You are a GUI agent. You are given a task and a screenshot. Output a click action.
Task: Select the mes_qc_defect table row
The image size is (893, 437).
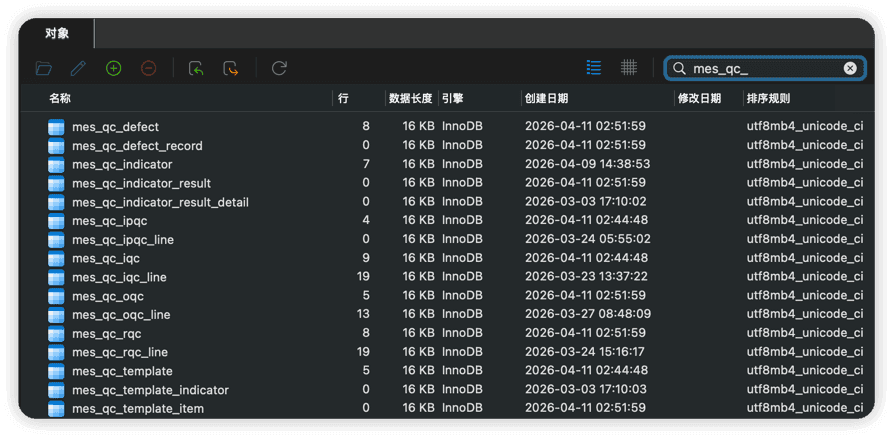pos(115,127)
